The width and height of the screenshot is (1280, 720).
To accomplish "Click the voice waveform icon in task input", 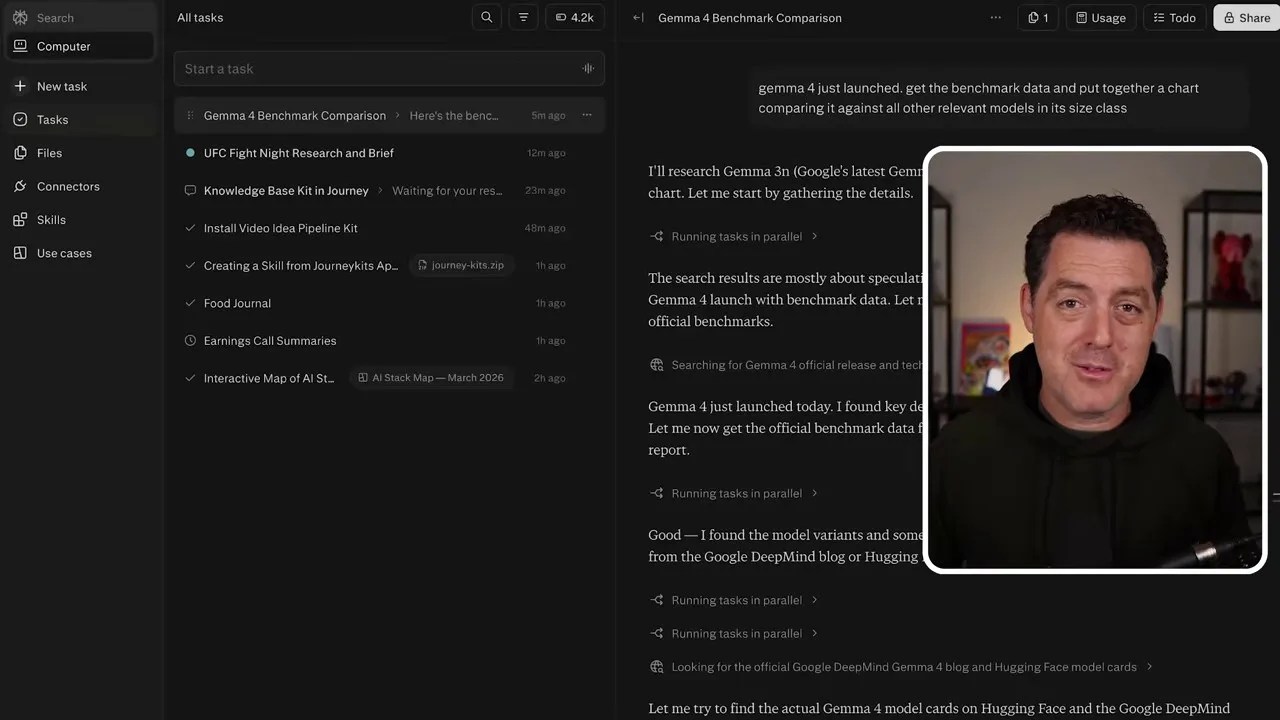I will coord(588,69).
